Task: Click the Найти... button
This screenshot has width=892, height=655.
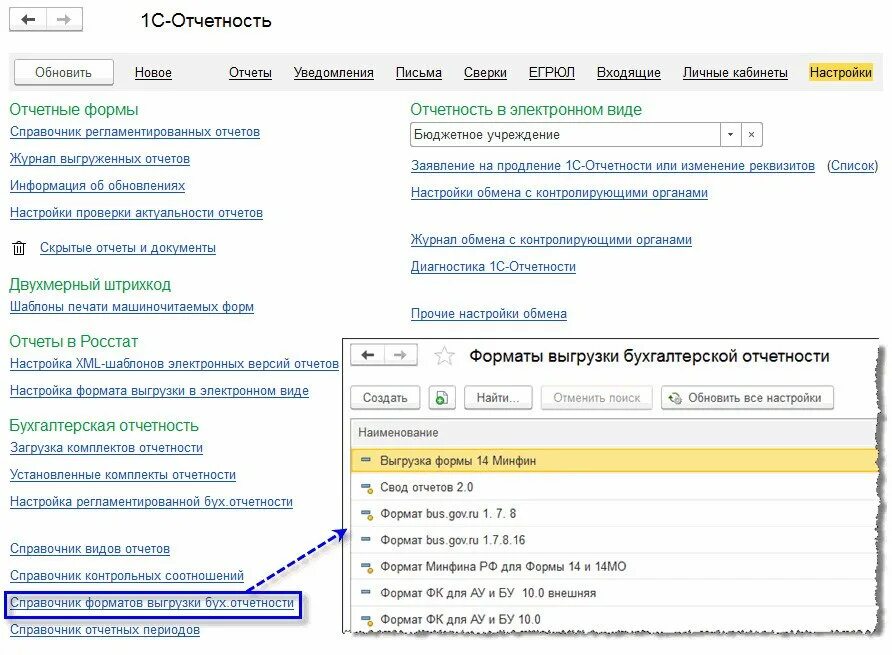Action: (498, 398)
